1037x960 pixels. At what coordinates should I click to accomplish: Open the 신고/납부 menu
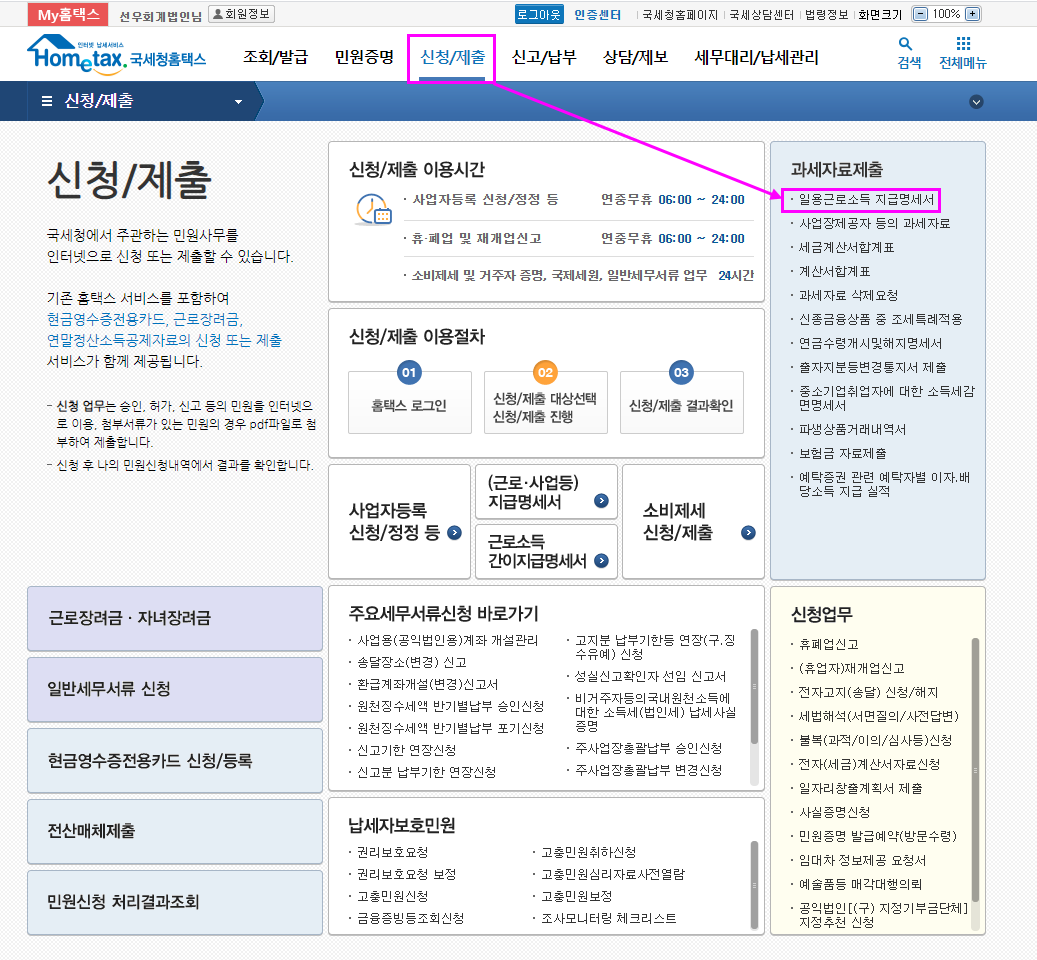pyautogui.click(x=544, y=58)
